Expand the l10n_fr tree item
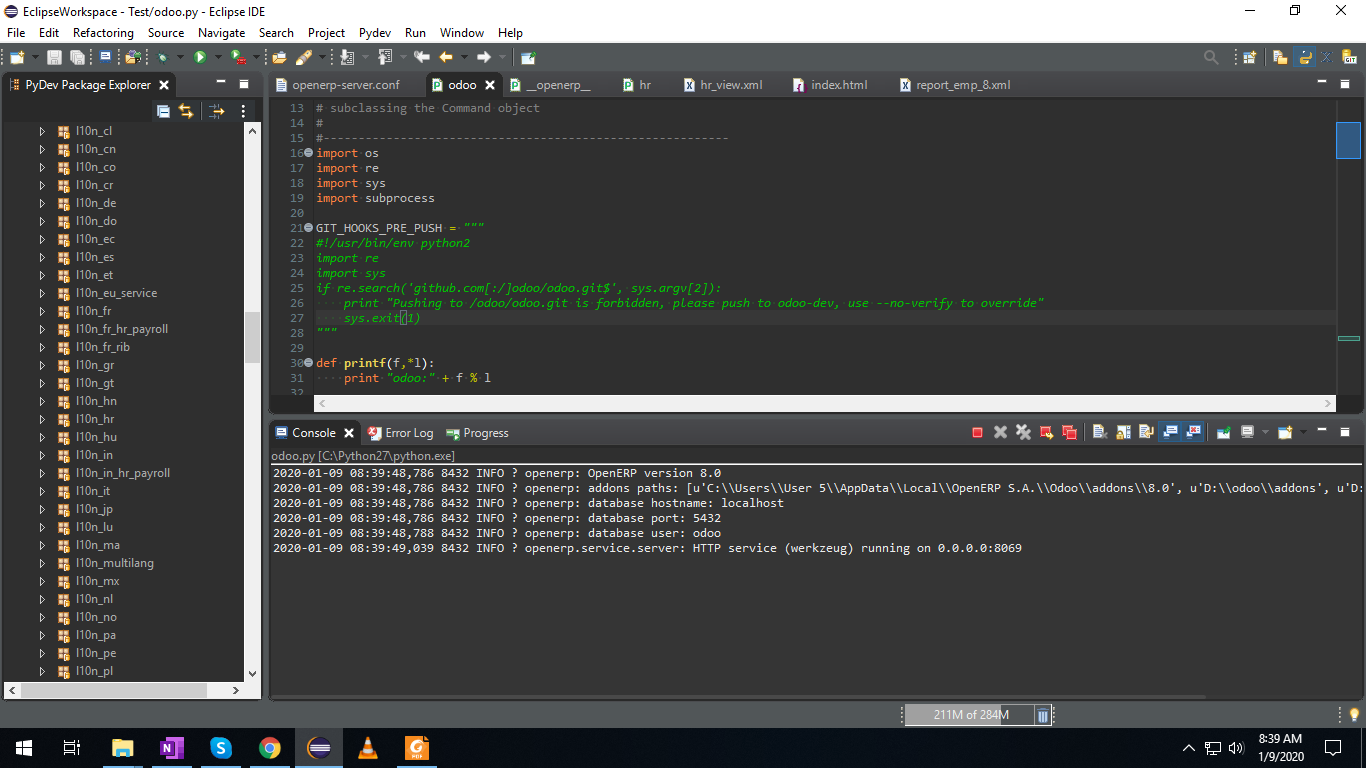The height and width of the screenshot is (768, 1366). tap(42, 311)
